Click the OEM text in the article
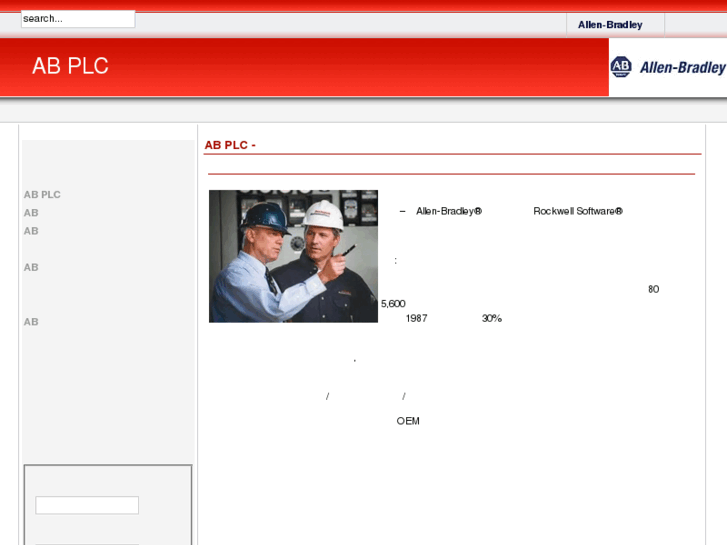 coord(408,421)
